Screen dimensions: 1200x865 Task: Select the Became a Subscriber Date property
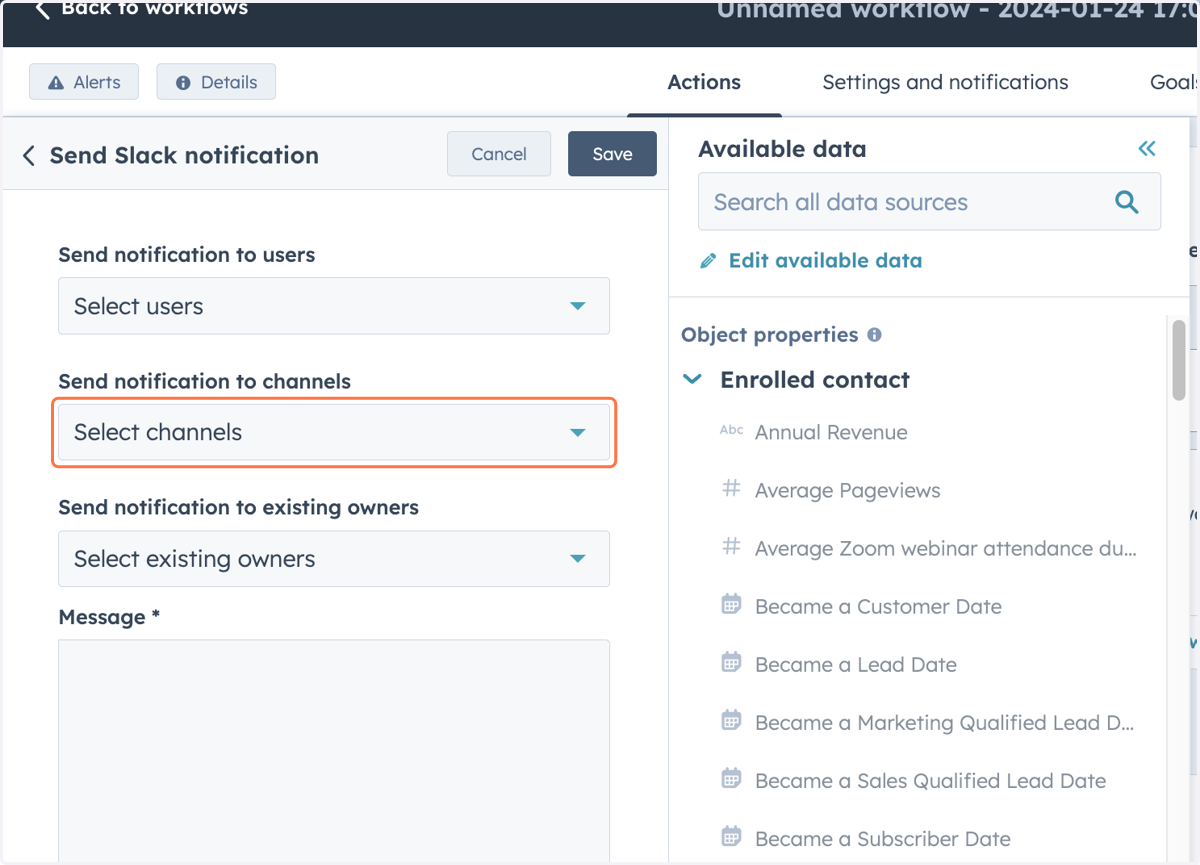(883, 839)
